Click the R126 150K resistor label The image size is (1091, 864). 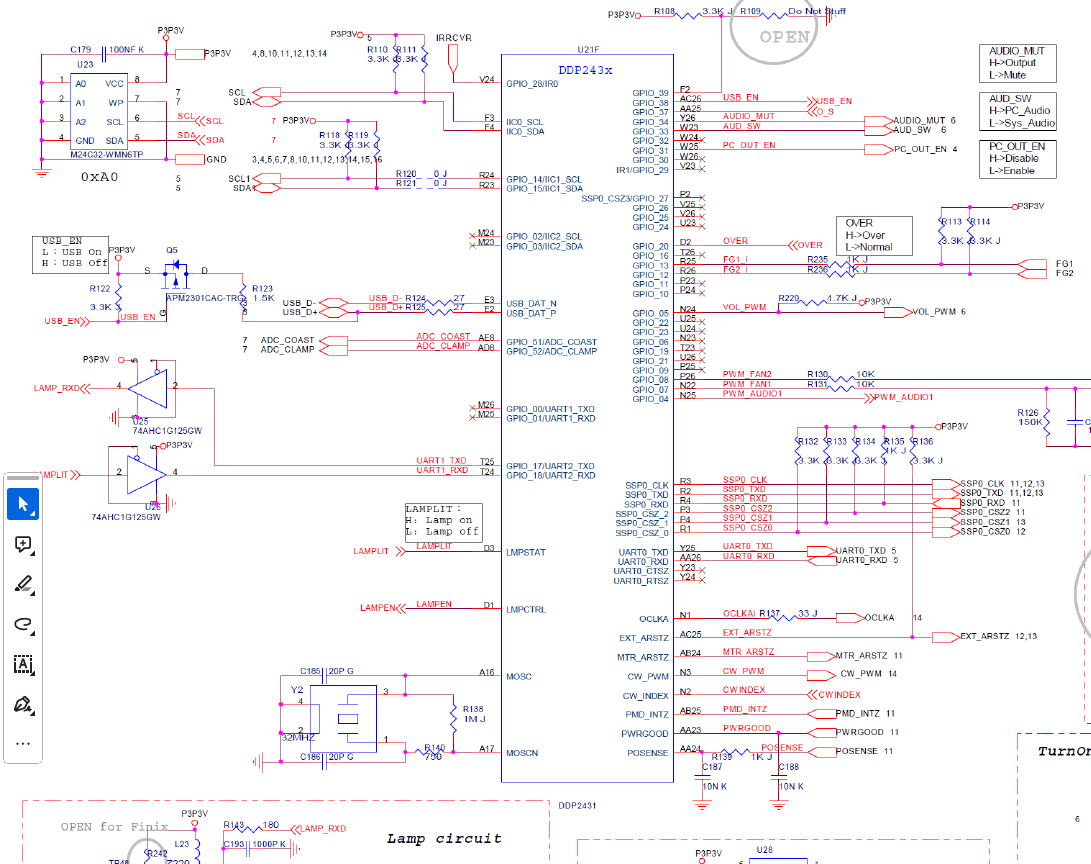[x=1030, y=417]
